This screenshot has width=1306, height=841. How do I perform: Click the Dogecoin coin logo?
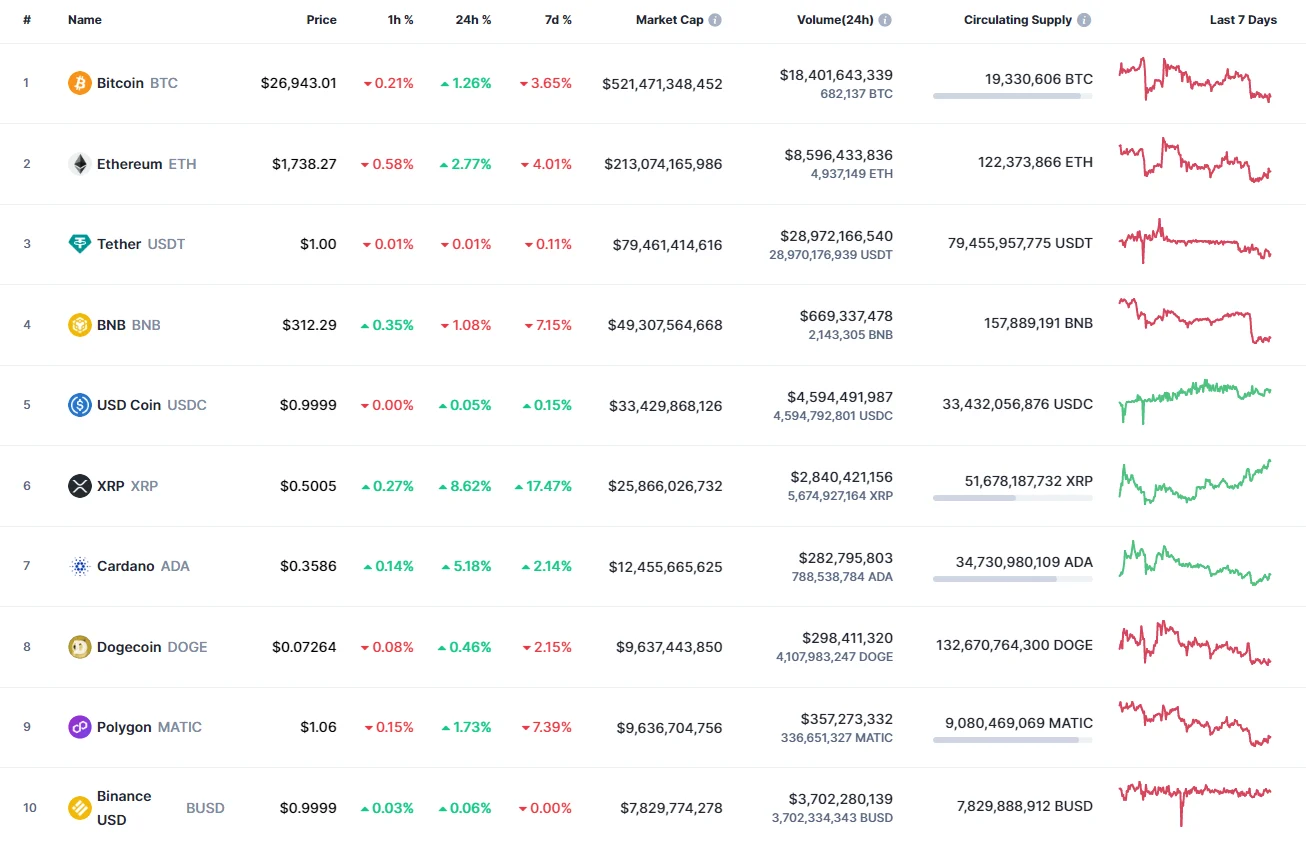point(79,647)
